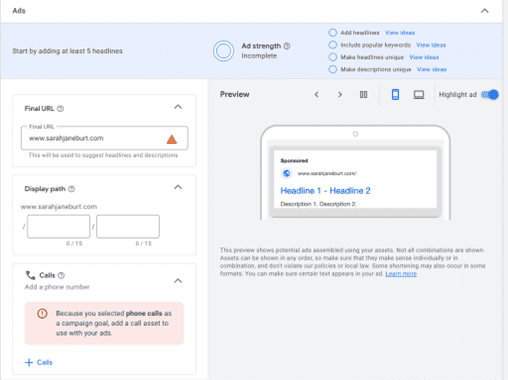Open Learn more link under preview
508x380 pixels.
pos(401,274)
